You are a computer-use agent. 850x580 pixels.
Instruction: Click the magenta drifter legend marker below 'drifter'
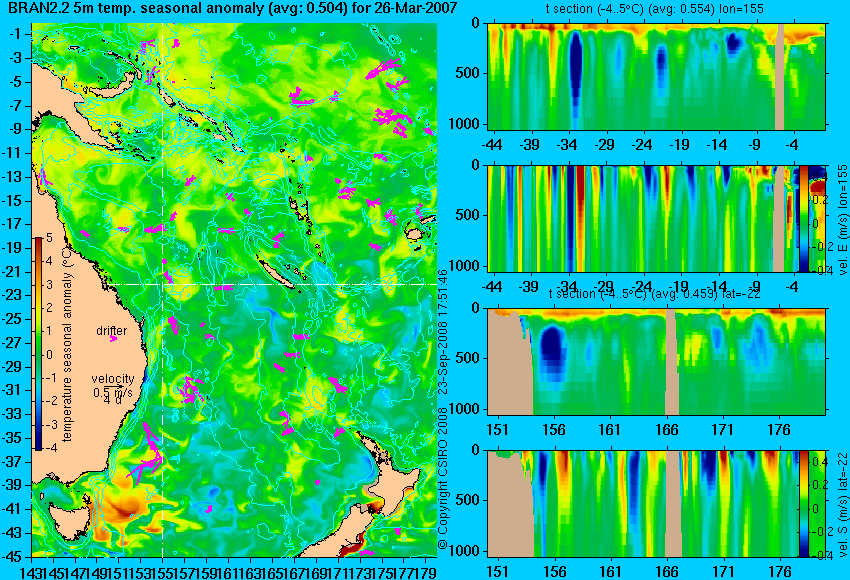click(113, 339)
